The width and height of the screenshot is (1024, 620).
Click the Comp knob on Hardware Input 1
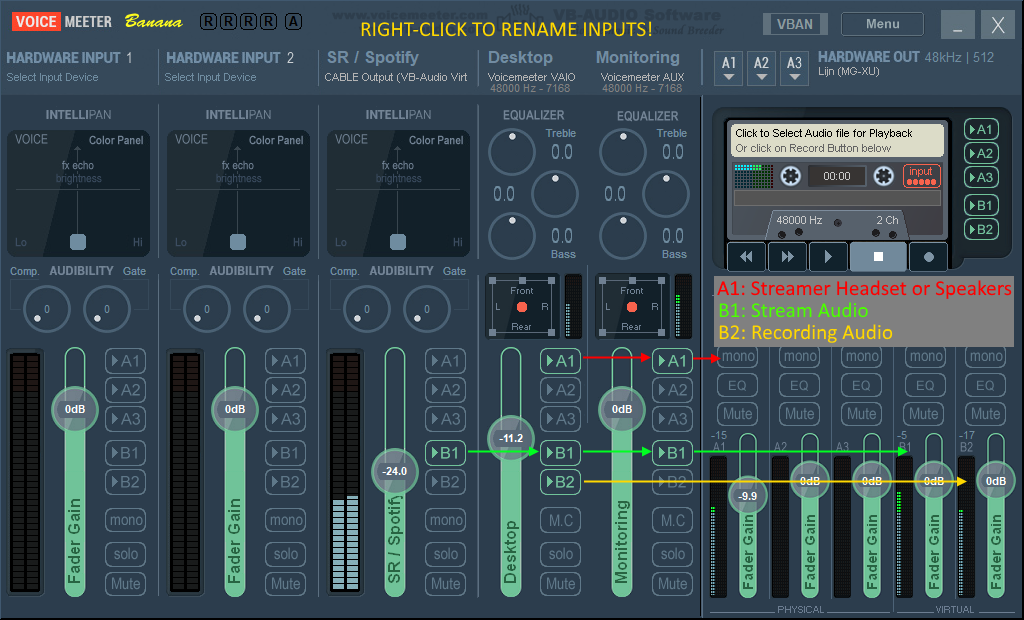(46, 309)
